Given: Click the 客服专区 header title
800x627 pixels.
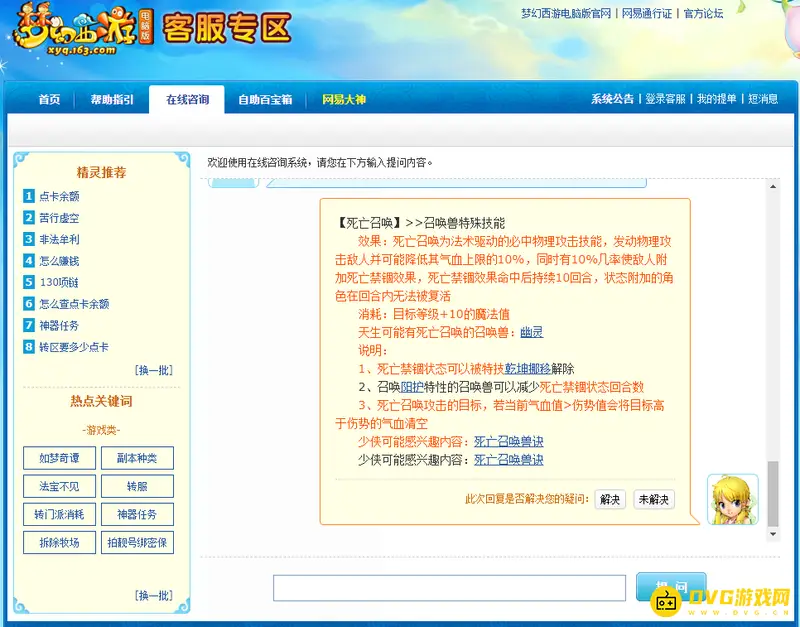Looking at the screenshot, I should pos(228,28).
